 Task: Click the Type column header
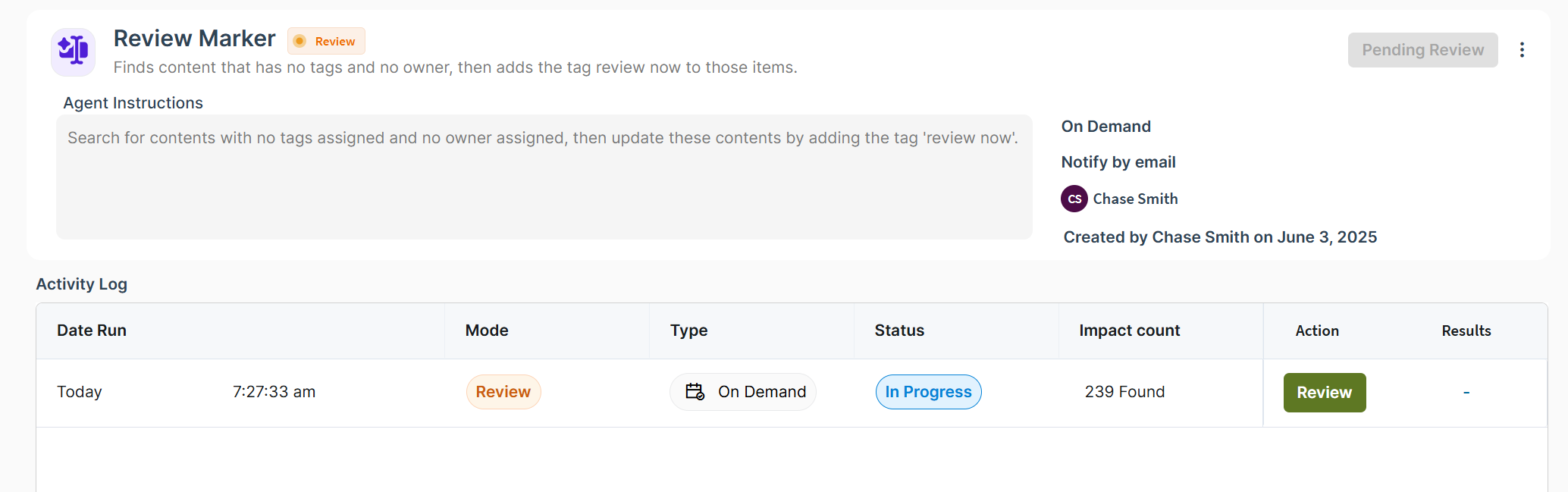[688, 331]
